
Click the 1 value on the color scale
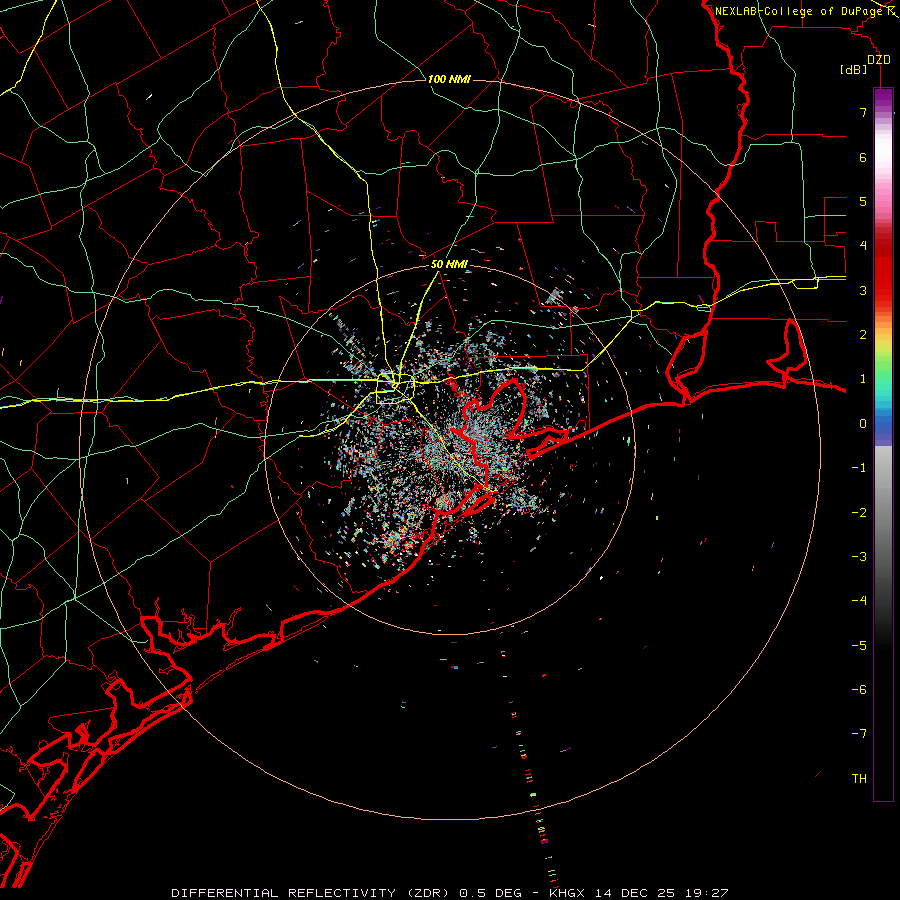[863, 379]
